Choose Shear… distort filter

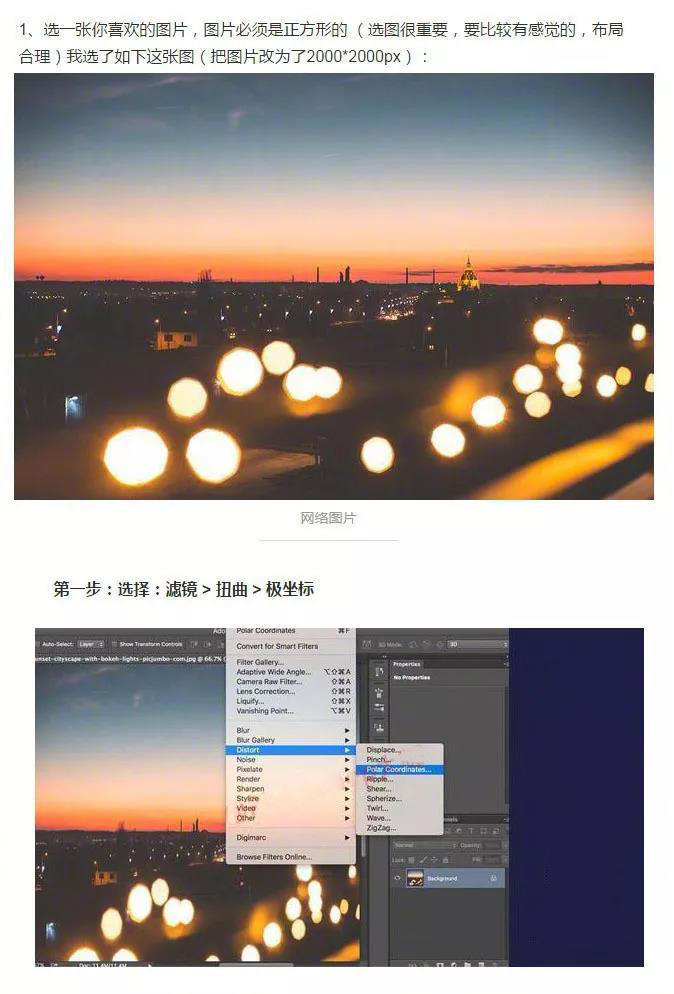point(399,789)
